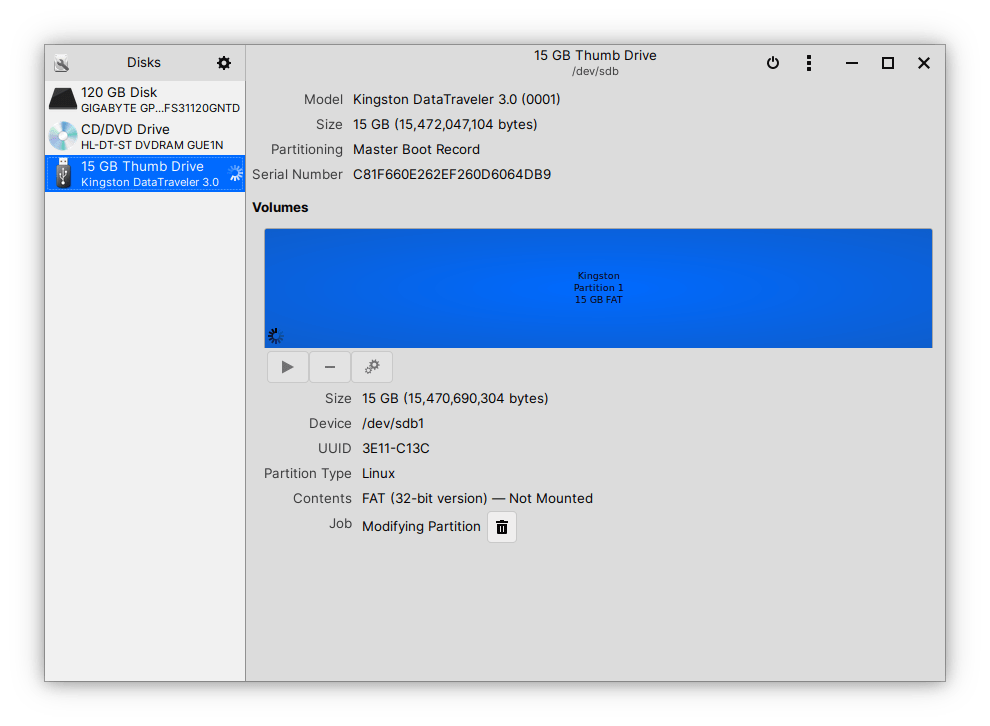Select the Kingston Partition 1 volume block
The image size is (990, 726).
click(x=598, y=288)
